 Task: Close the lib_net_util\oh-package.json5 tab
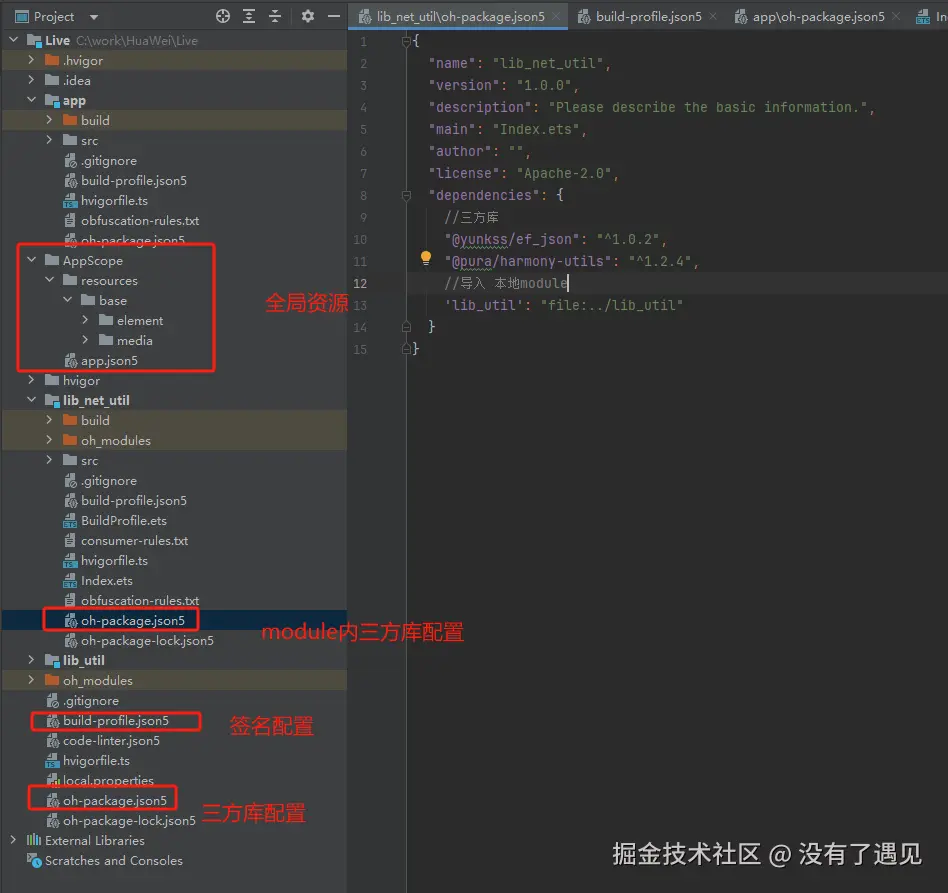(x=556, y=16)
